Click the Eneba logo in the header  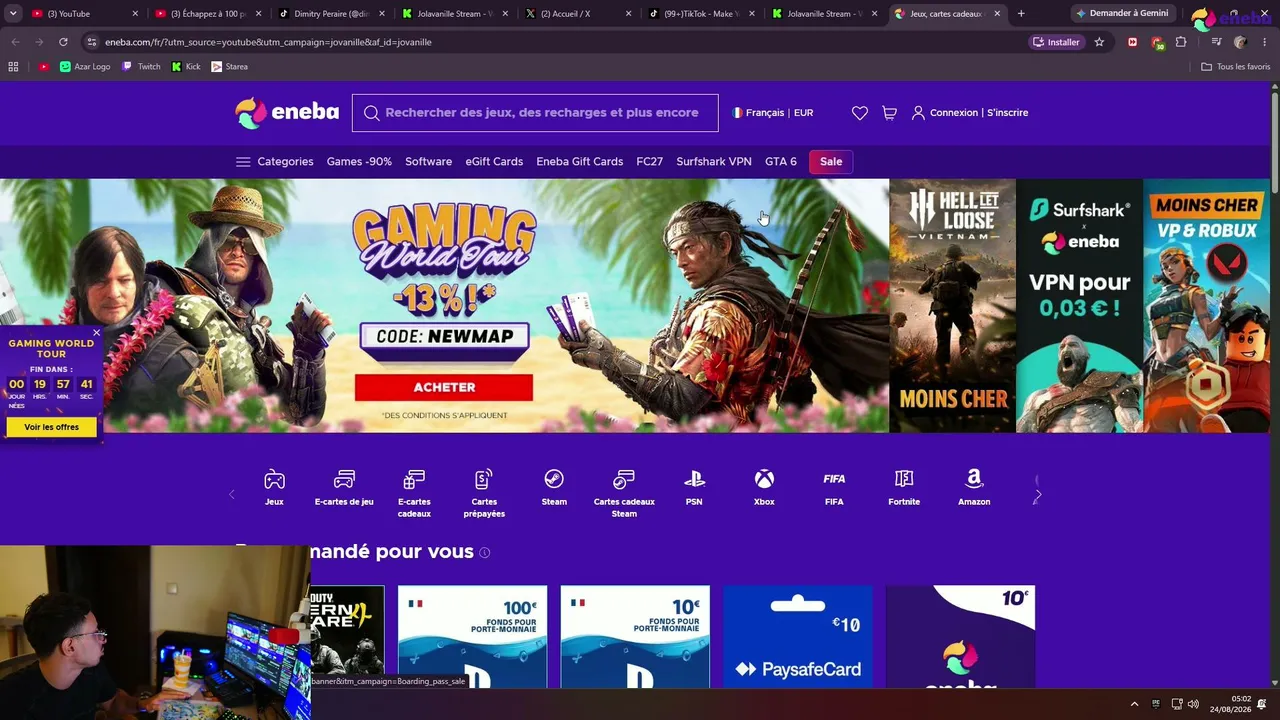coord(287,113)
